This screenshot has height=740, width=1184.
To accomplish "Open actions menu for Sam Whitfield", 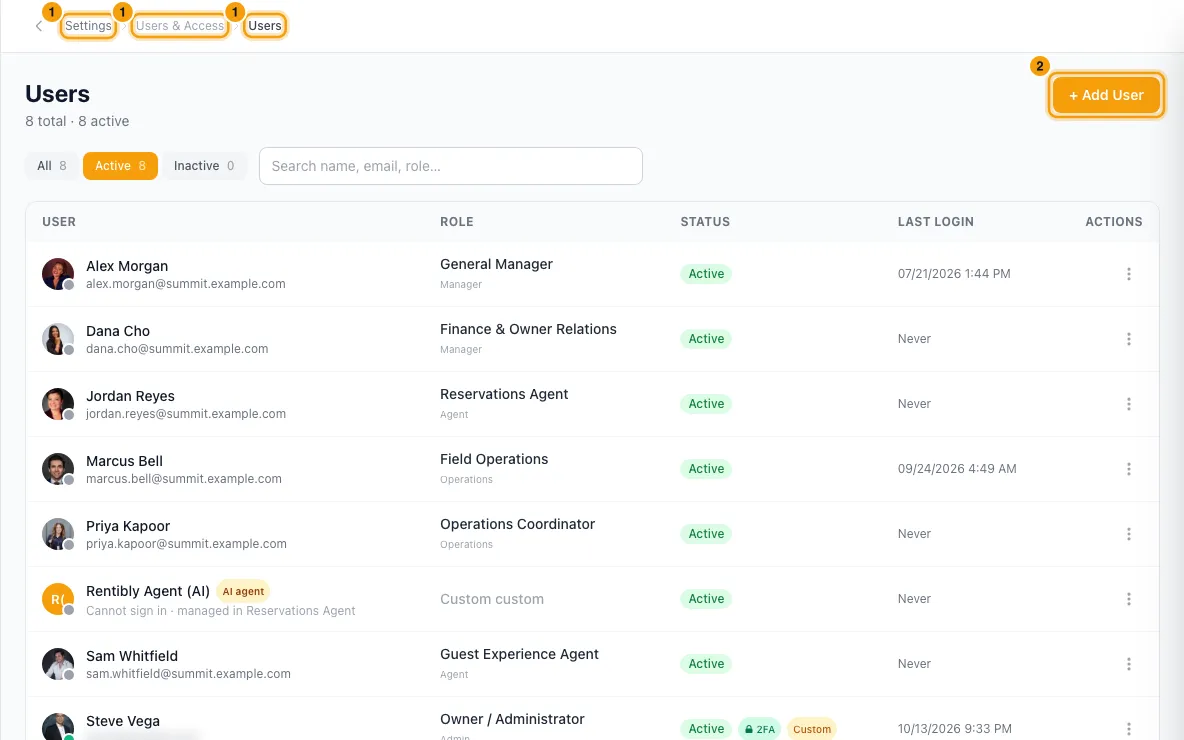I will (x=1129, y=664).
